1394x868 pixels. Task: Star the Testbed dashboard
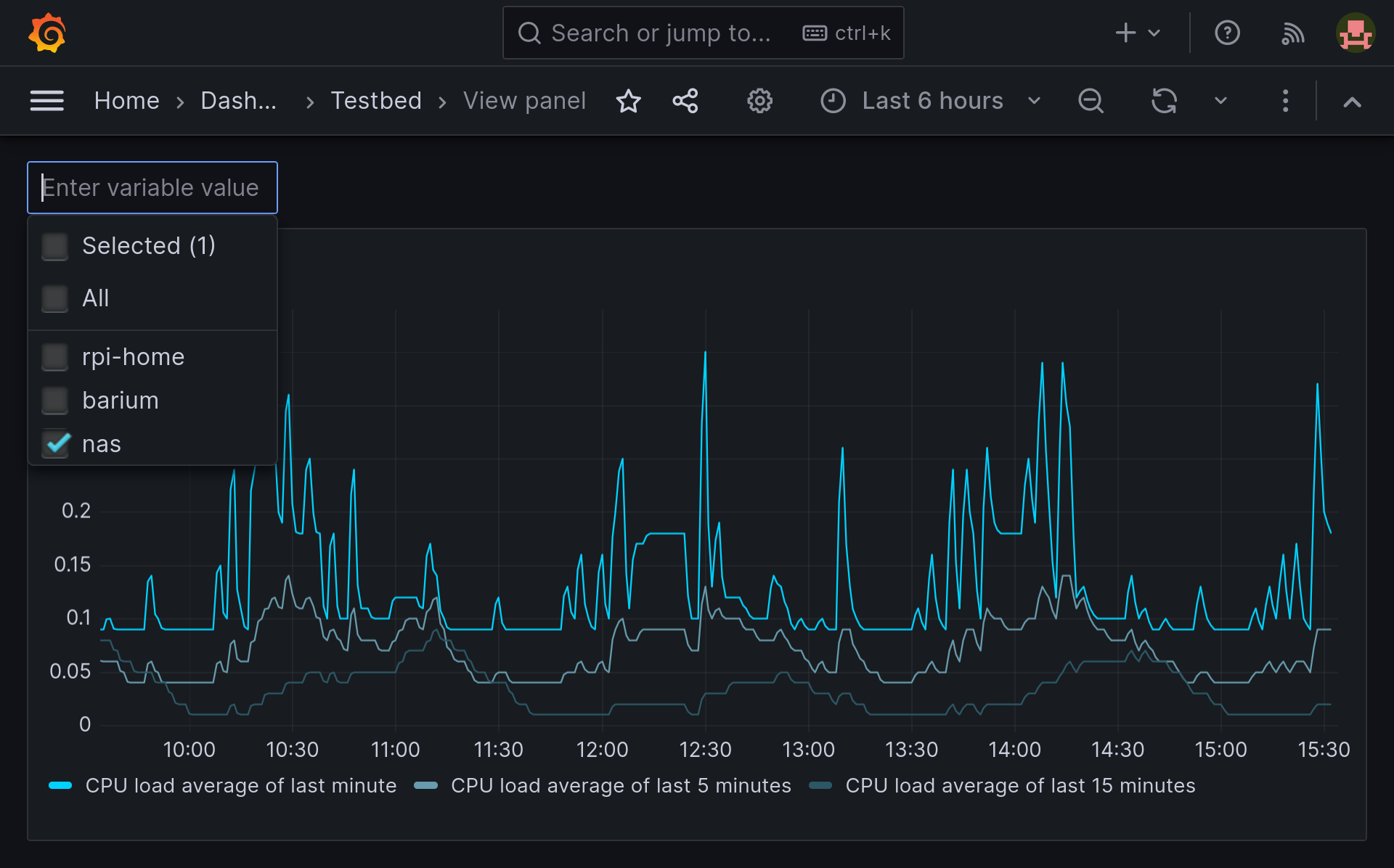pyautogui.click(x=629, y=101)
